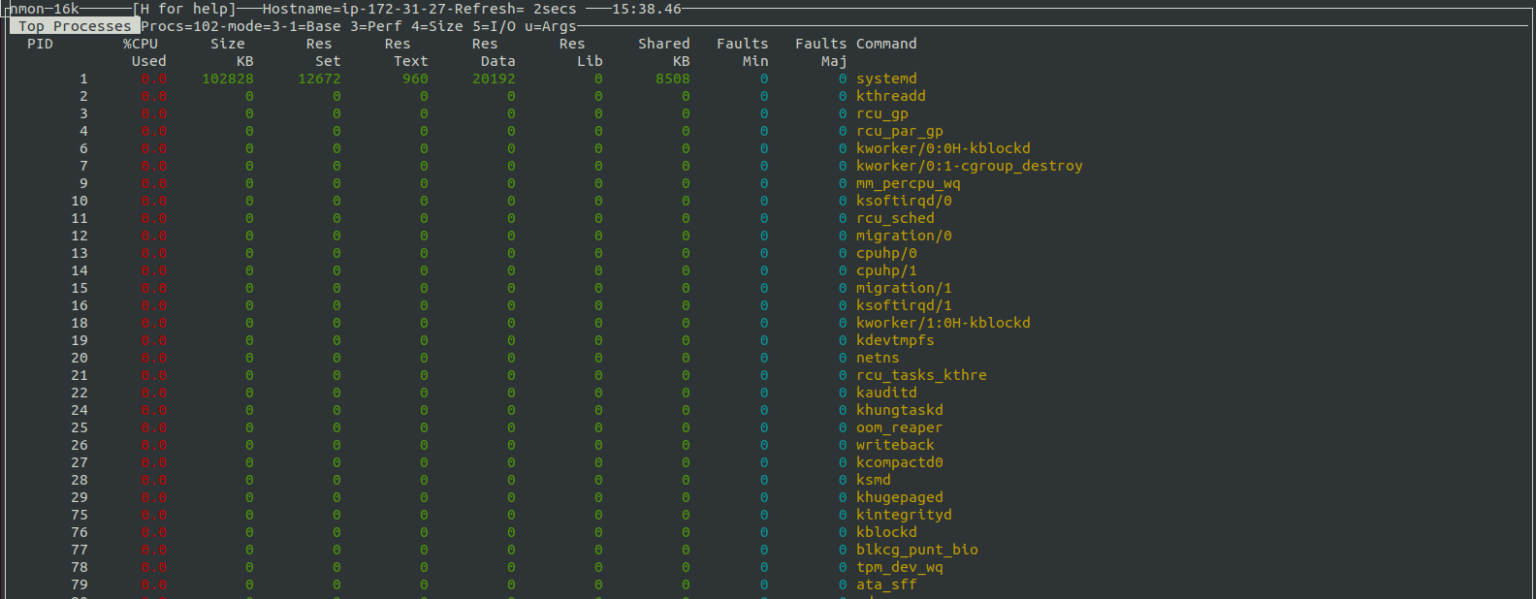1536x599 pixels.
Task: Click the PID column header
Action: [x=40, y=44]
